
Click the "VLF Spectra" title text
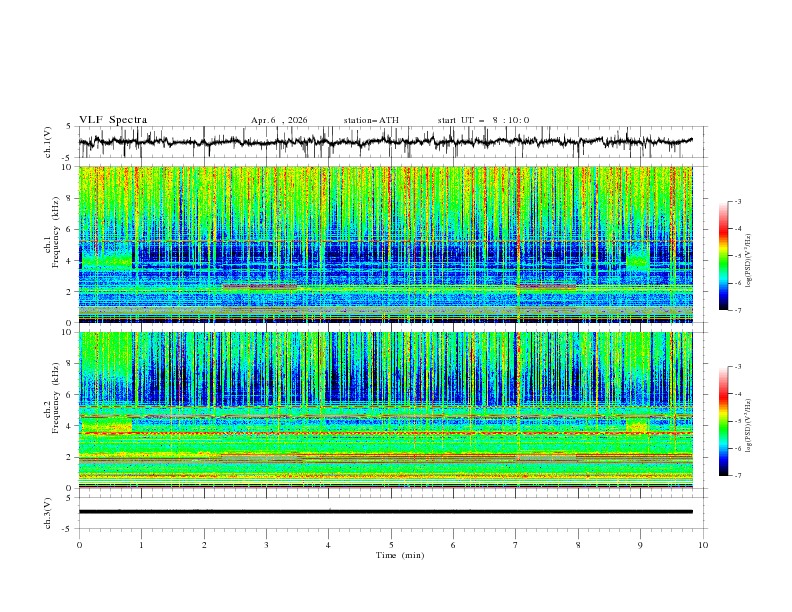point(113,120)
